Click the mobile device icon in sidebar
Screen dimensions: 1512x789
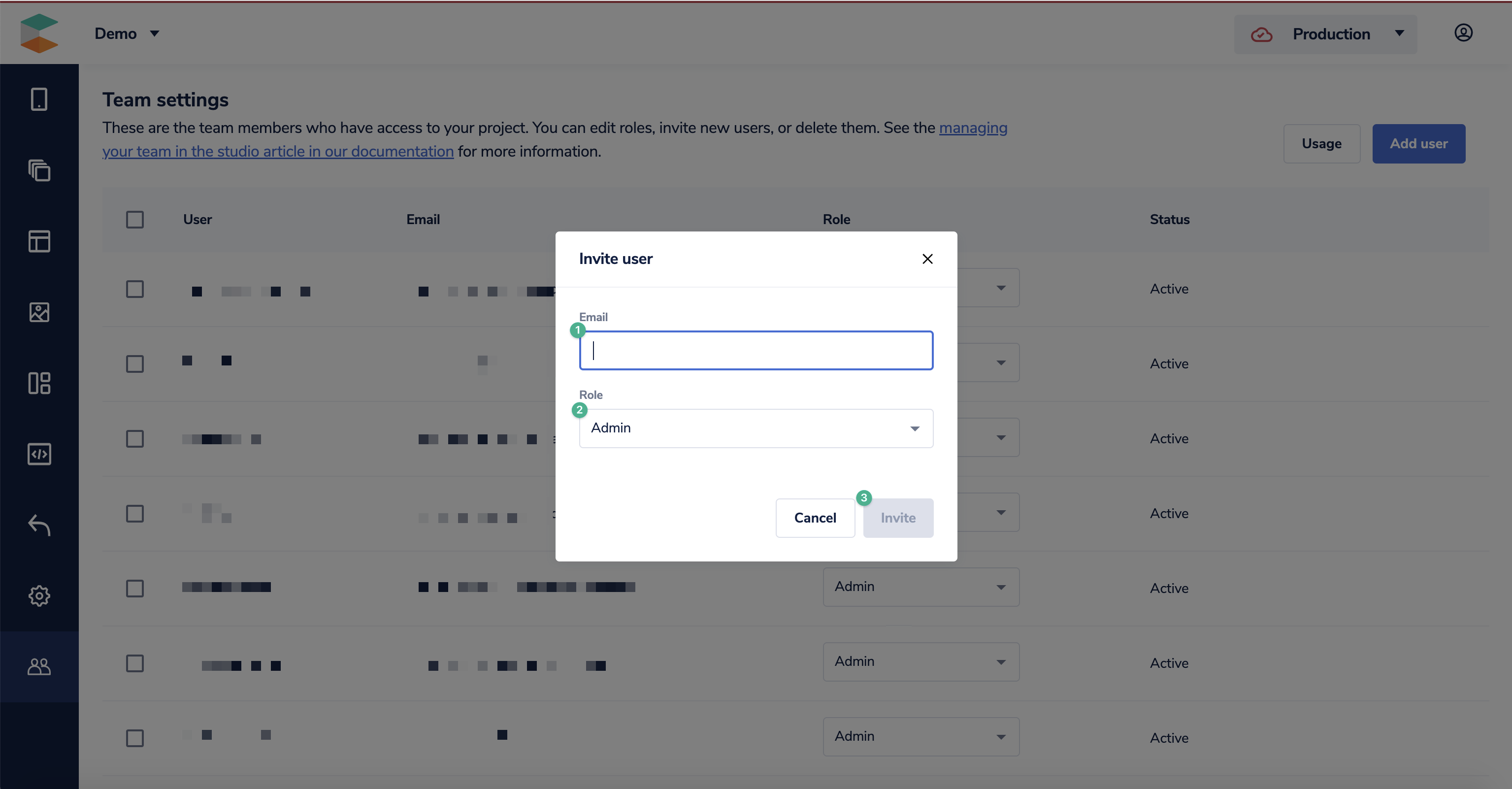click(x=39, y=99)
